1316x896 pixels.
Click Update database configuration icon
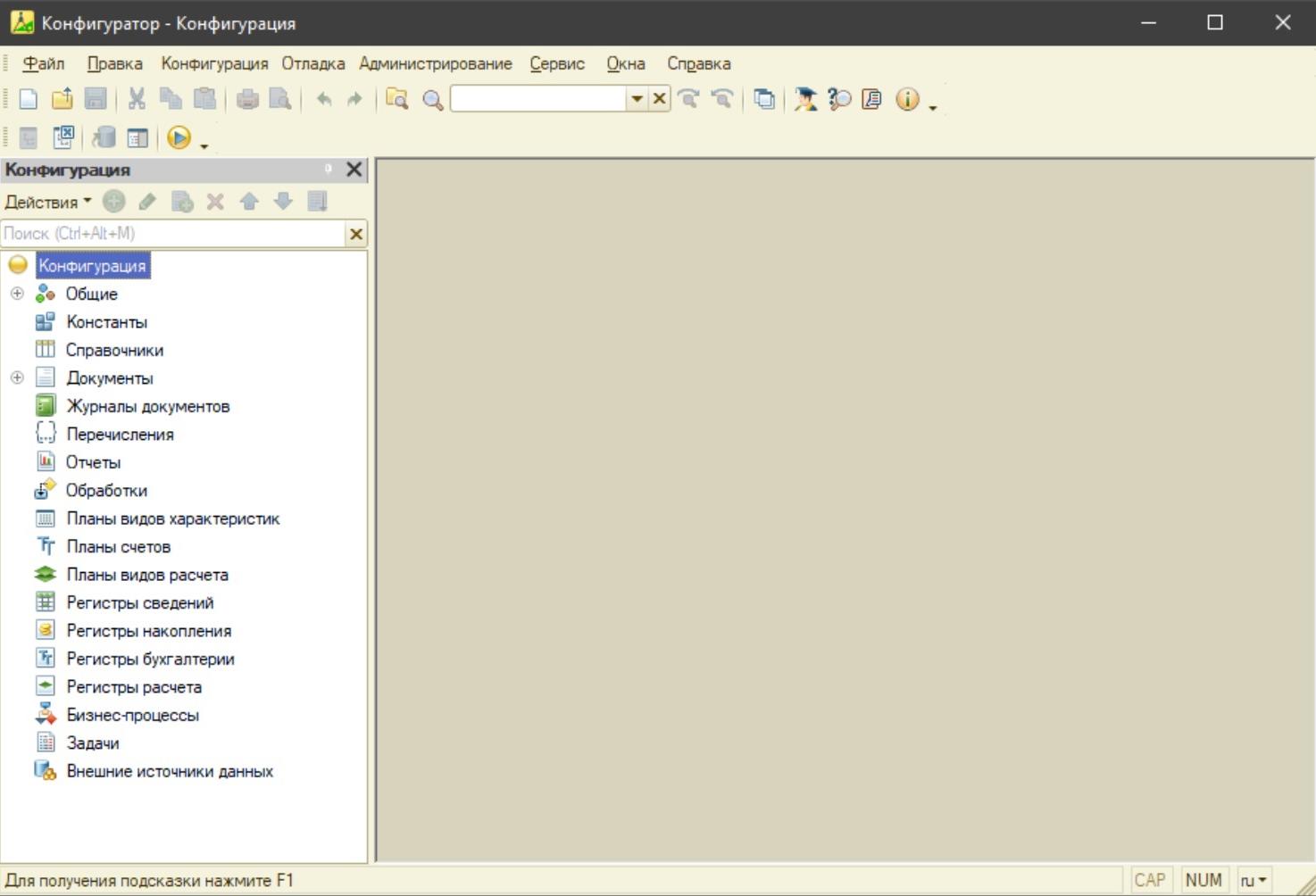click(104, 137)
